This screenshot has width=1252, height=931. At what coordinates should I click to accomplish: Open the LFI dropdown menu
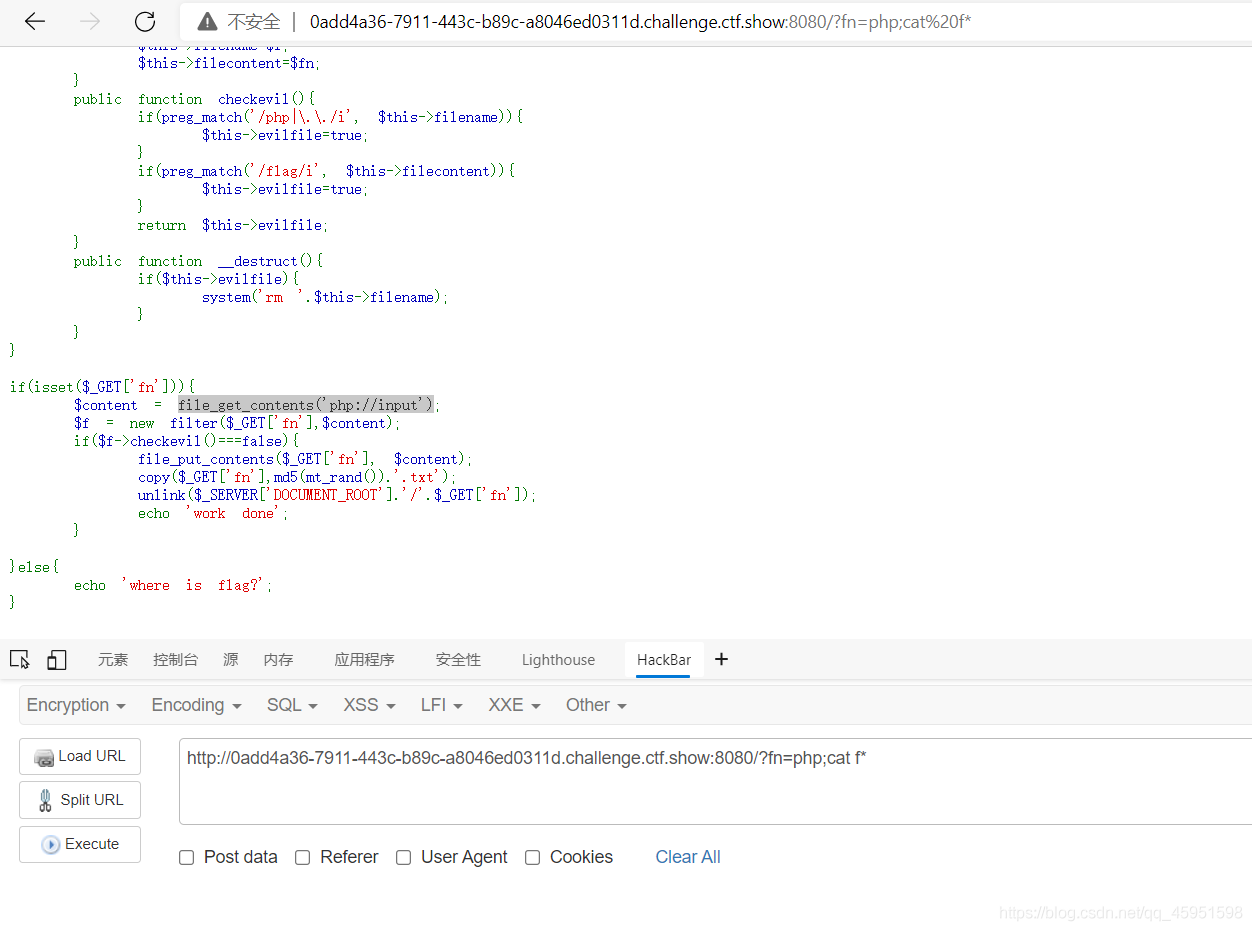tap(441, 705)
